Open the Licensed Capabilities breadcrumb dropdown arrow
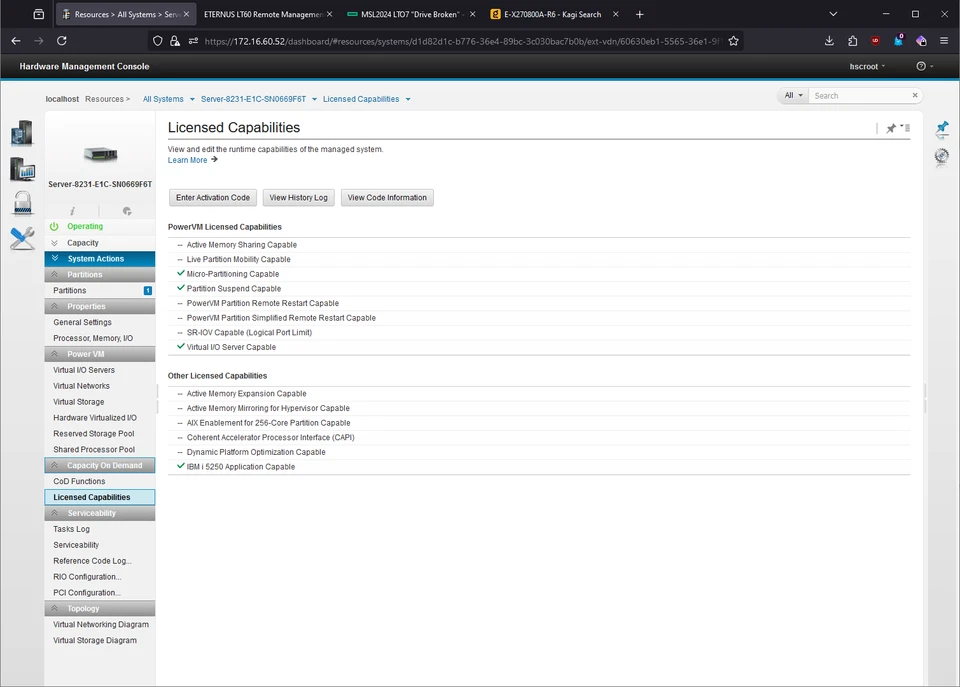The width and height of the screenshot is (960, 687). coord(408,99)
